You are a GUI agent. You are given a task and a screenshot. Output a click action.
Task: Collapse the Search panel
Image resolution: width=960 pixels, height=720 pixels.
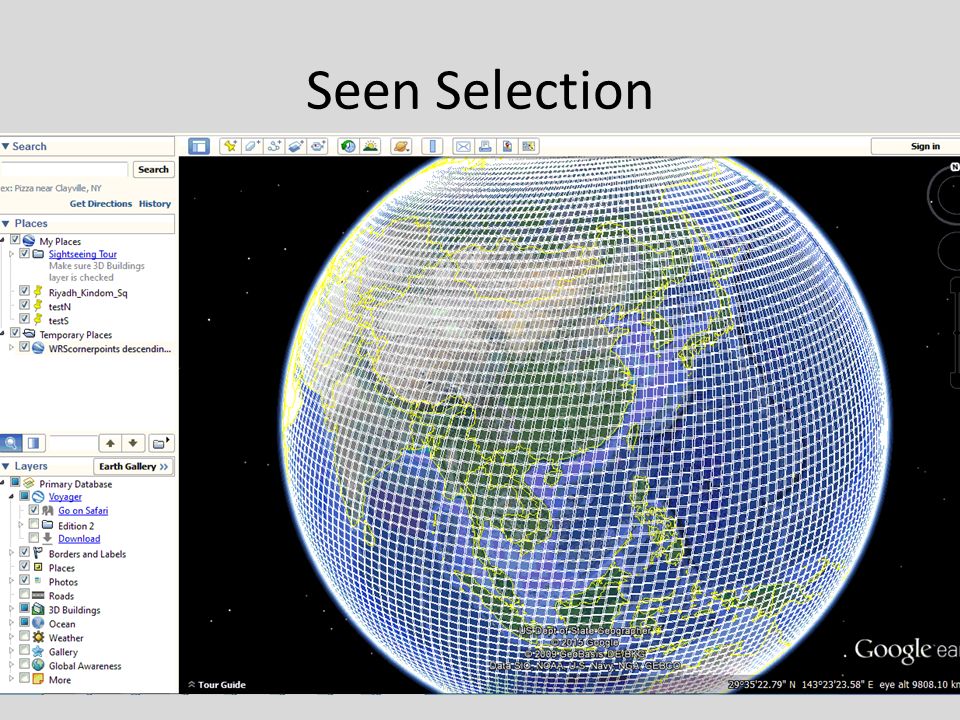click(6, 146)
